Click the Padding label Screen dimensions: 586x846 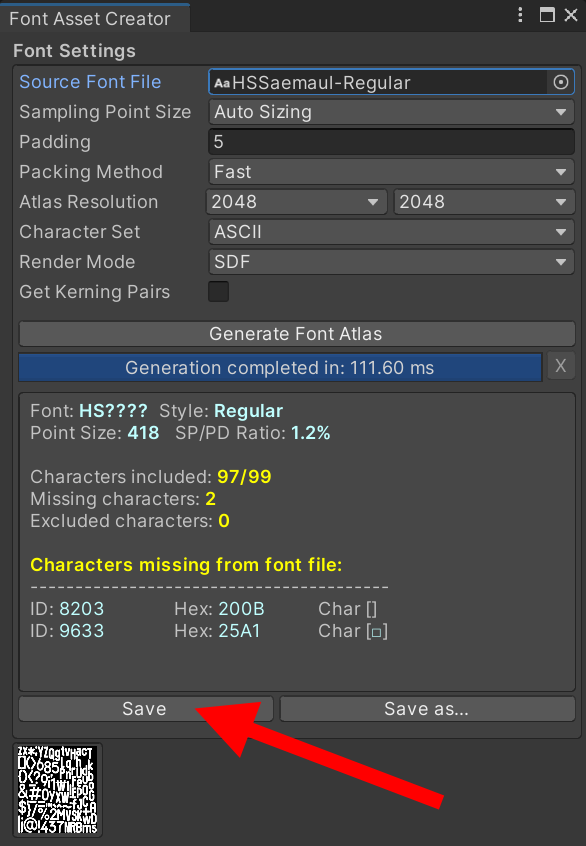coord(55,142)
